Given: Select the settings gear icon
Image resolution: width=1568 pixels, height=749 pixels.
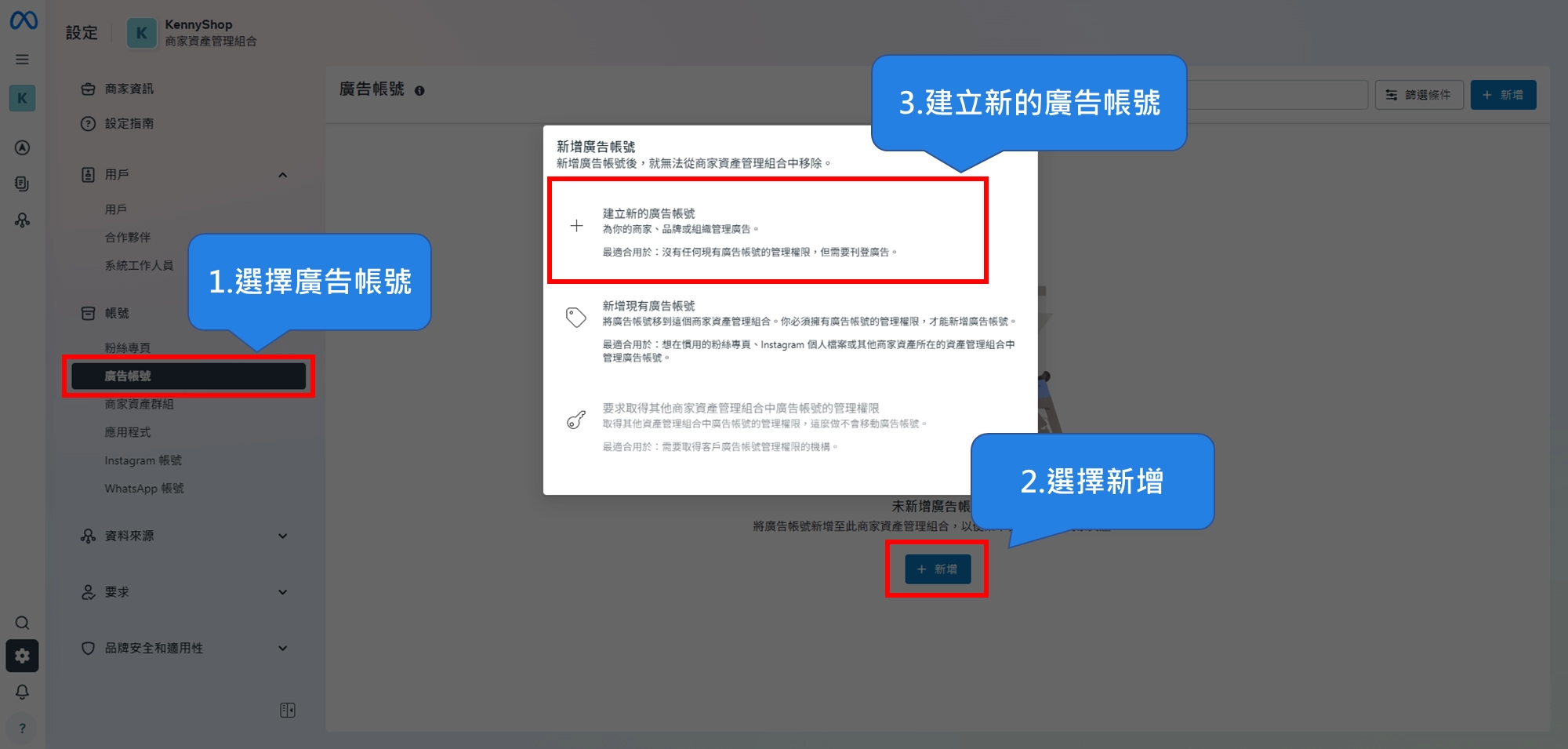Looking at the screenshot, I should coord(22,656).
